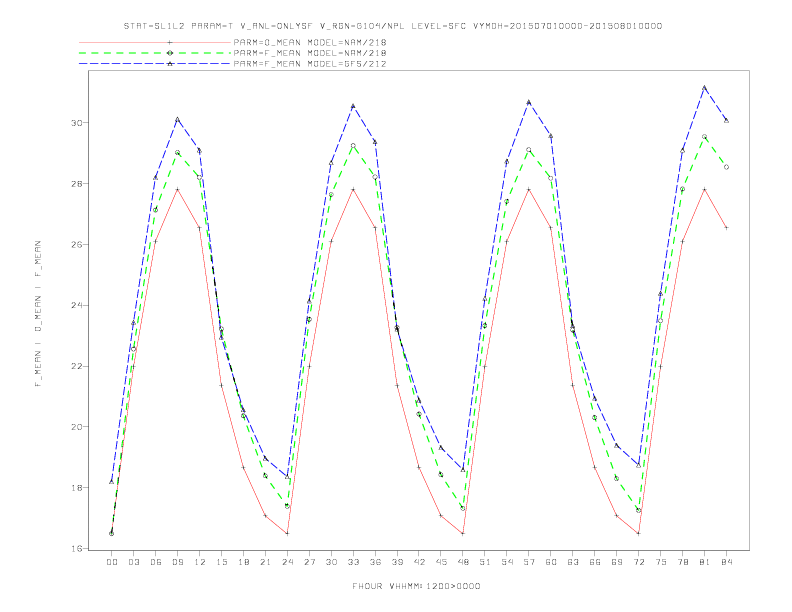Click blue GFS triangle marker at hour 33 peak
Image resolution: width=792 pixels, height=612 pixels.
(353, 106)
